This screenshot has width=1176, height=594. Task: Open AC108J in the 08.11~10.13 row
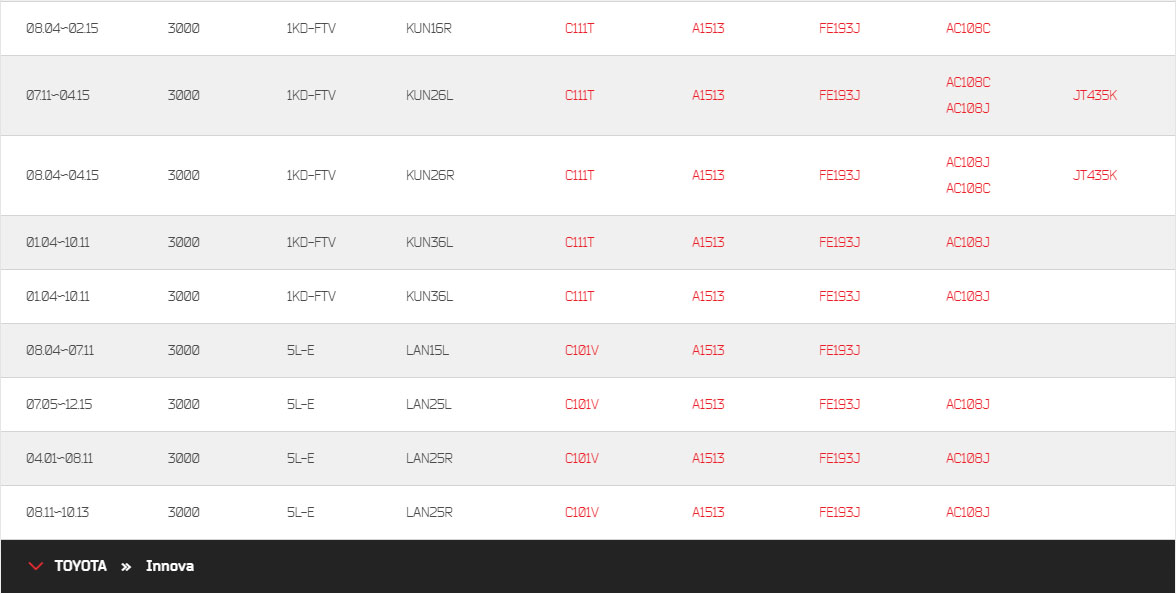pos(968,512)
